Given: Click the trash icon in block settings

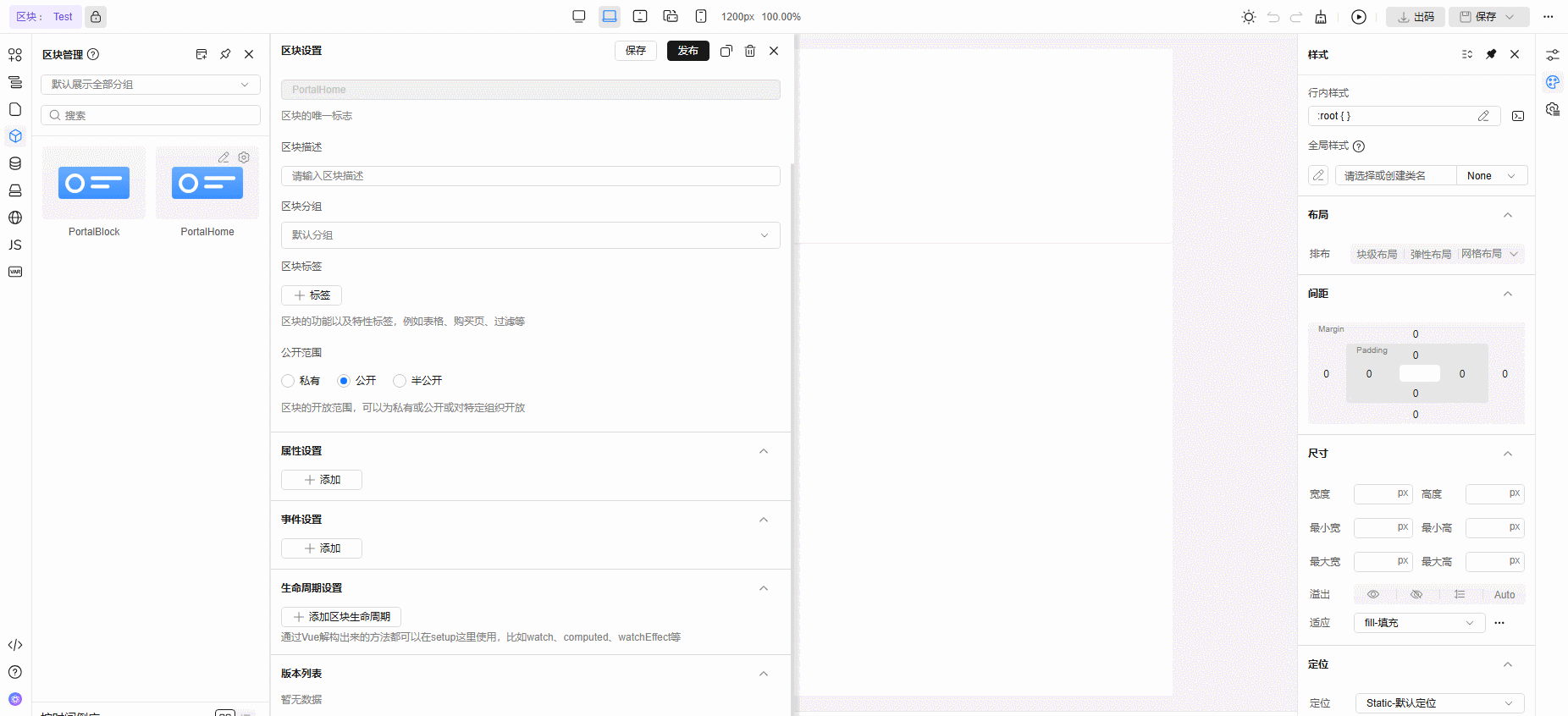Looking at the screenshot, I should [749, 51].
